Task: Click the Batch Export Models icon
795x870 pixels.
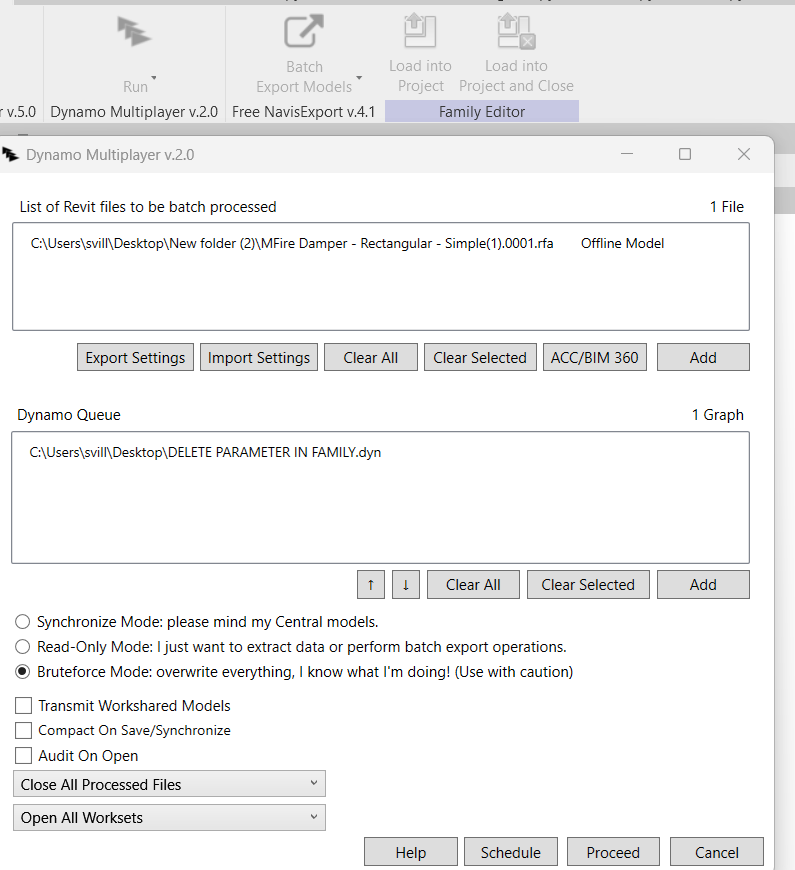Action: tap(303, 31)
